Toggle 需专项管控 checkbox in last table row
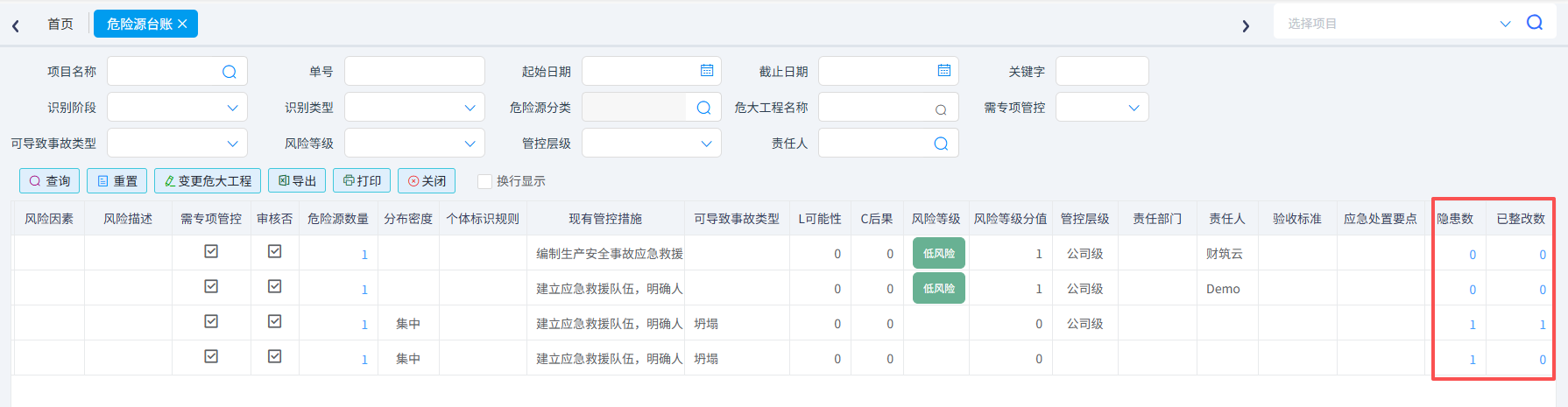The height and width of the screenshot is (407, 1568). pos(211,356)
